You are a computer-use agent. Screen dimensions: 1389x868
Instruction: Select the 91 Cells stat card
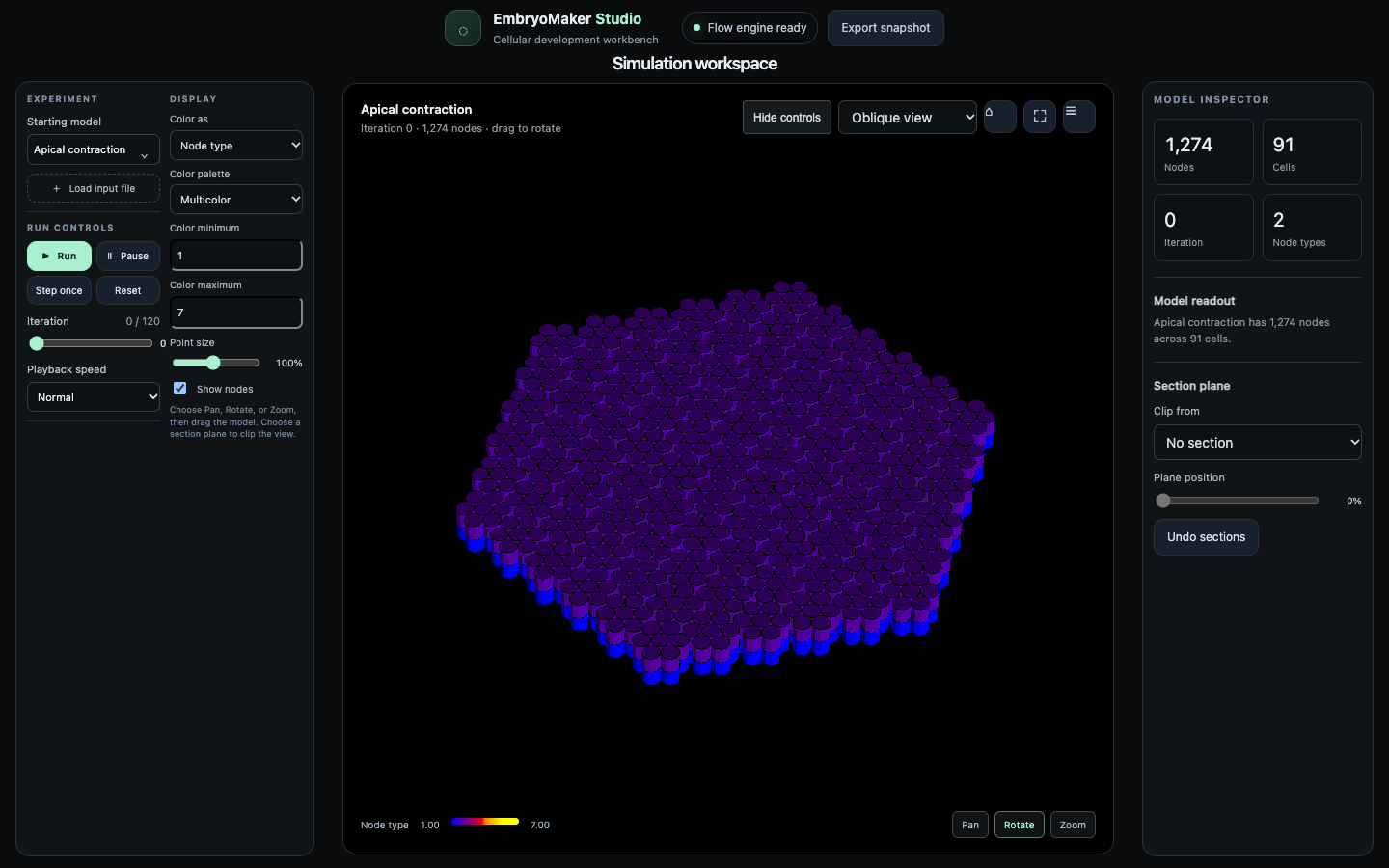(1312, 152)
